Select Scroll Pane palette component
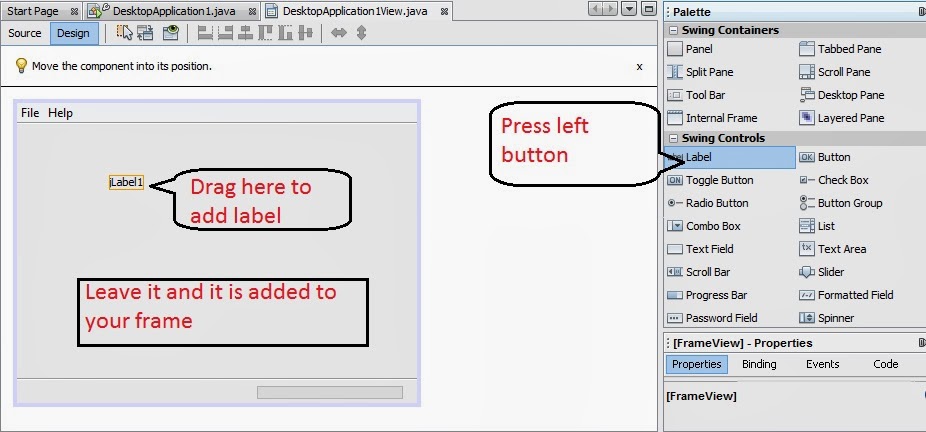Viewport: 926px width, 432px height. point(834,72)
